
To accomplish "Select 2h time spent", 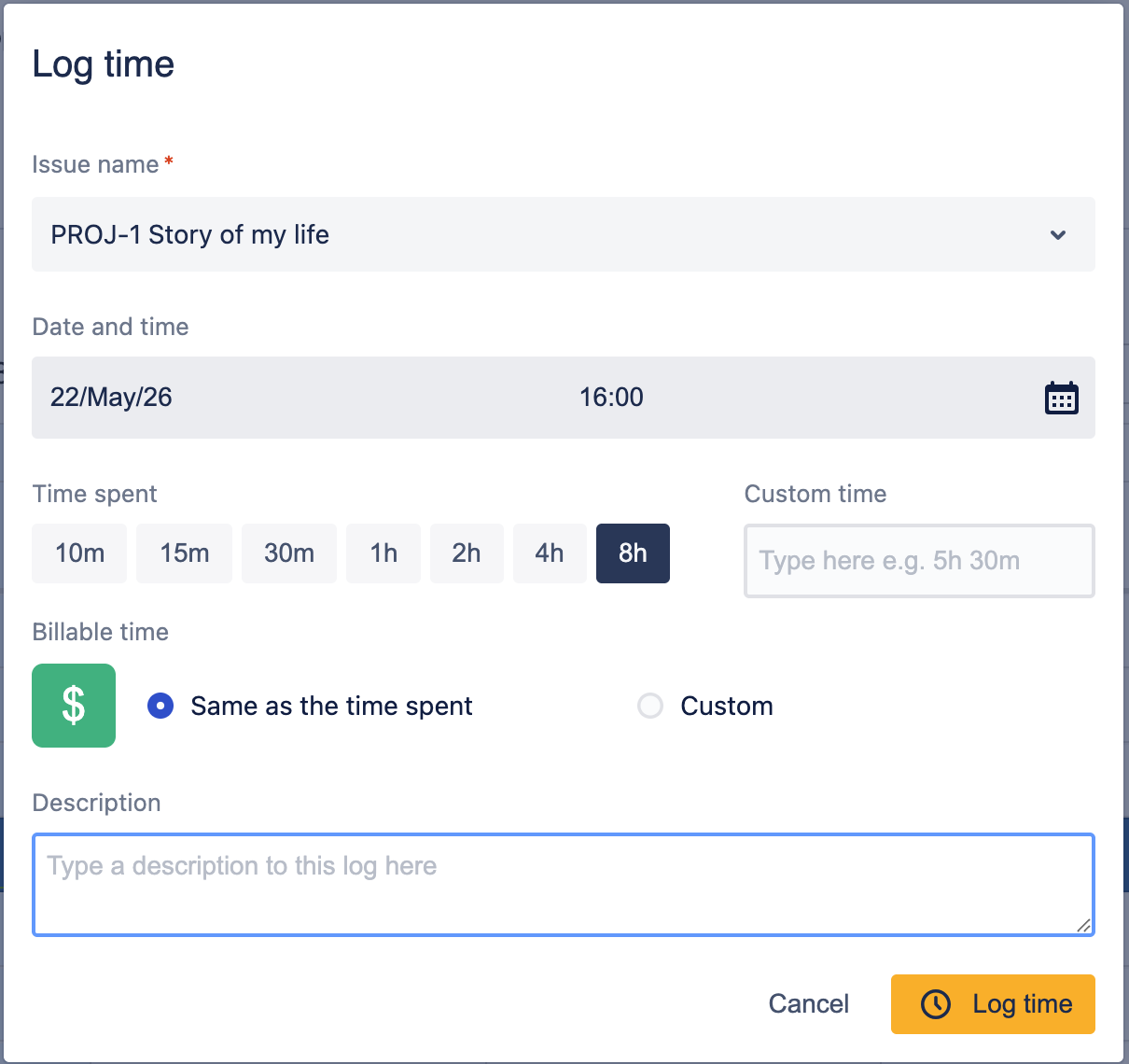I will tap(467, 553).
